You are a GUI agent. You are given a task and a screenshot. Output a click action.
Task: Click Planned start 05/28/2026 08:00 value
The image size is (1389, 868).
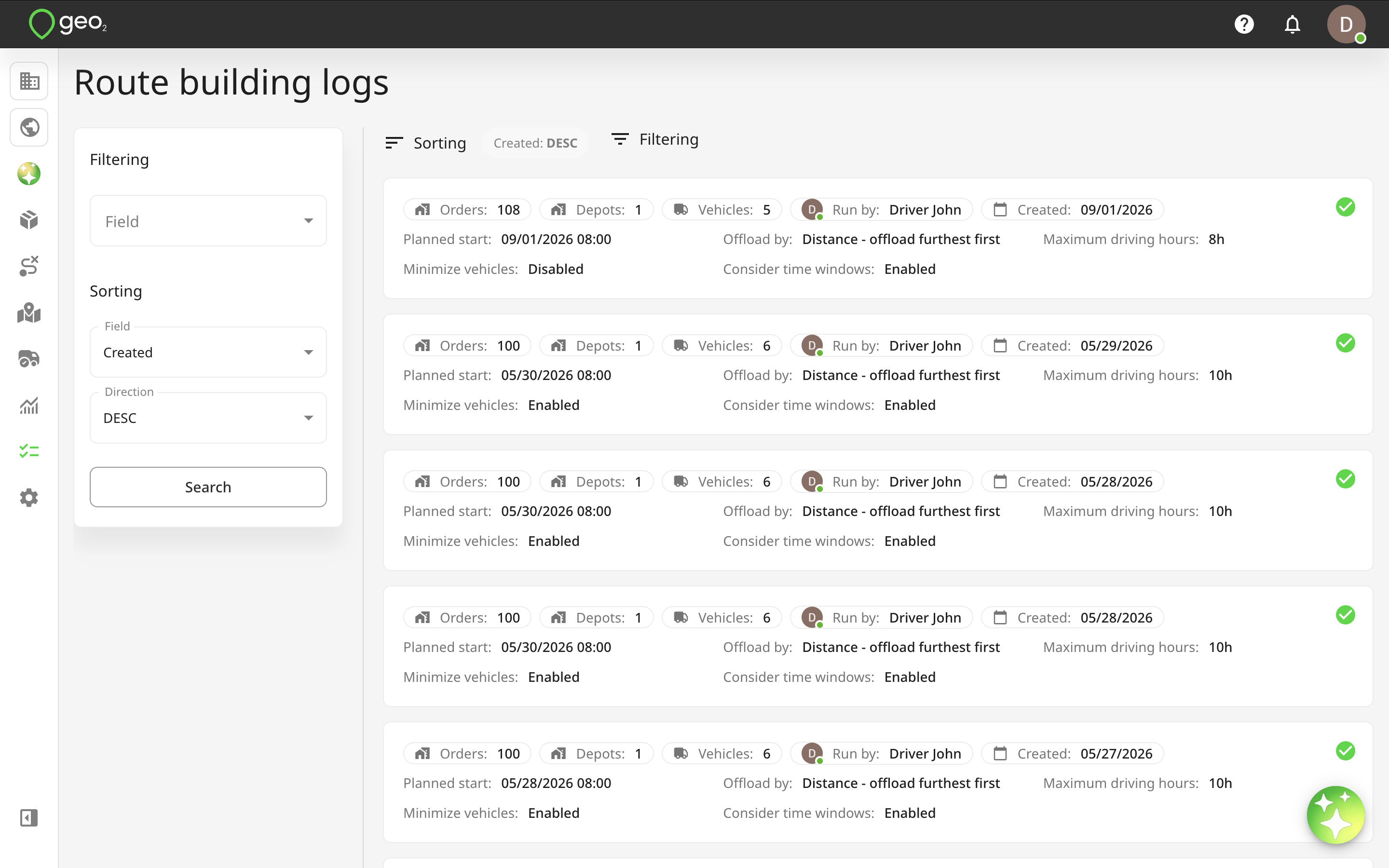556,783
